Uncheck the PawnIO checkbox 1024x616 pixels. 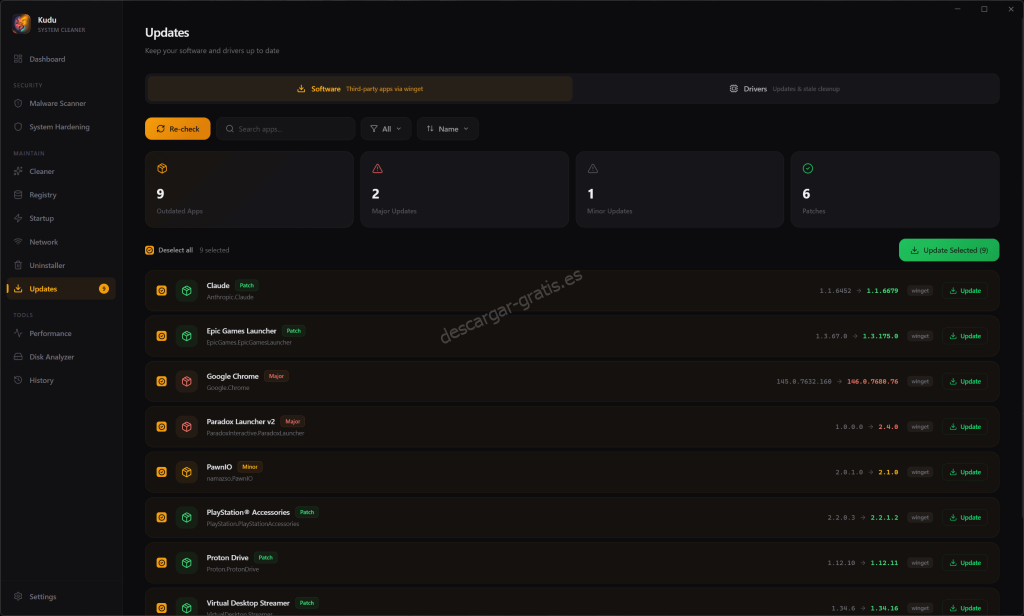[x=161, y=472]
